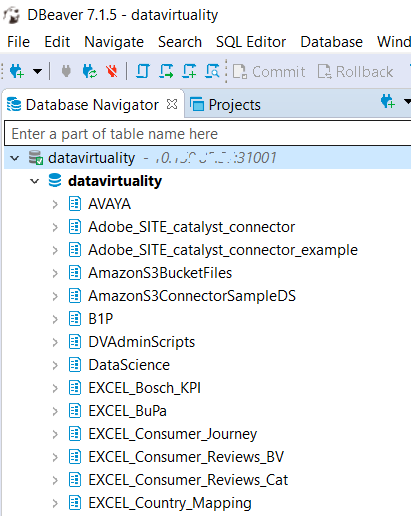Collapse the datavirtuality connection node
Viewport: 411px width, 516px height.
15,158
